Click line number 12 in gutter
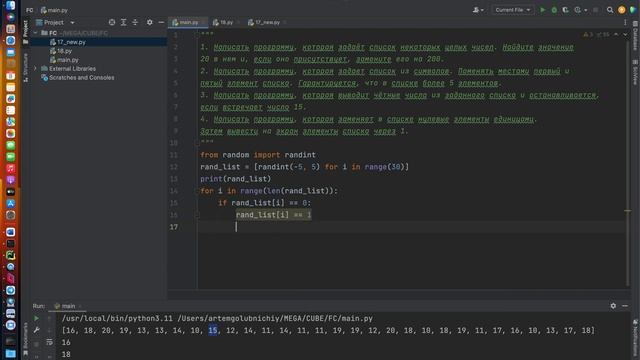 174,167
